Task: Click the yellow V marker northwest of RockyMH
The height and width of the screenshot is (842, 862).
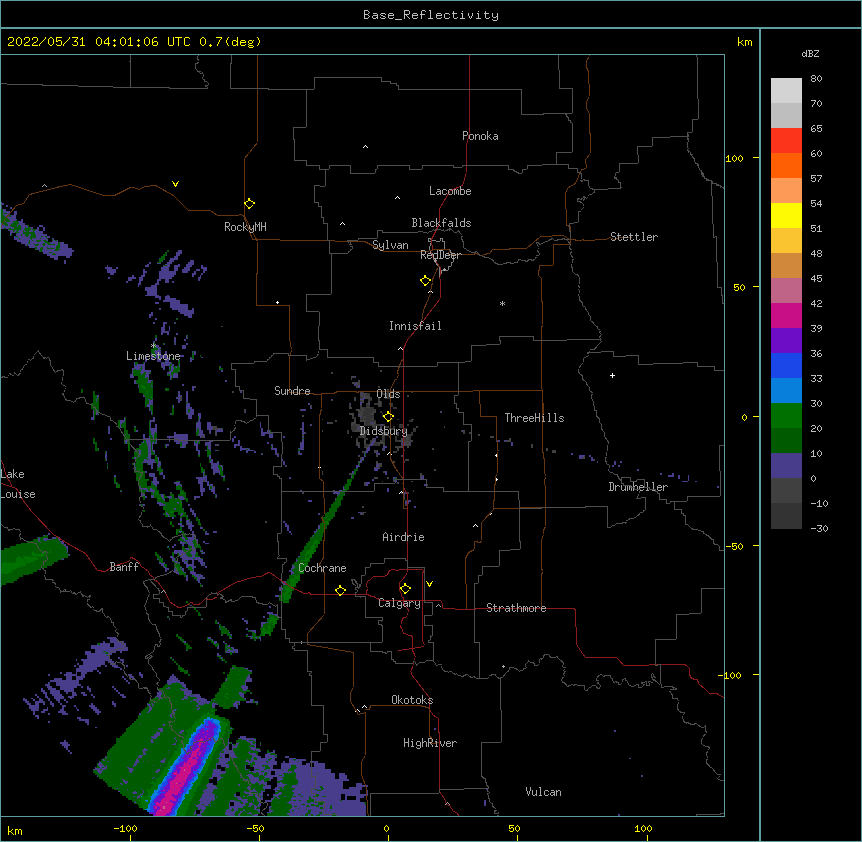Action: (x=175, y=184)
